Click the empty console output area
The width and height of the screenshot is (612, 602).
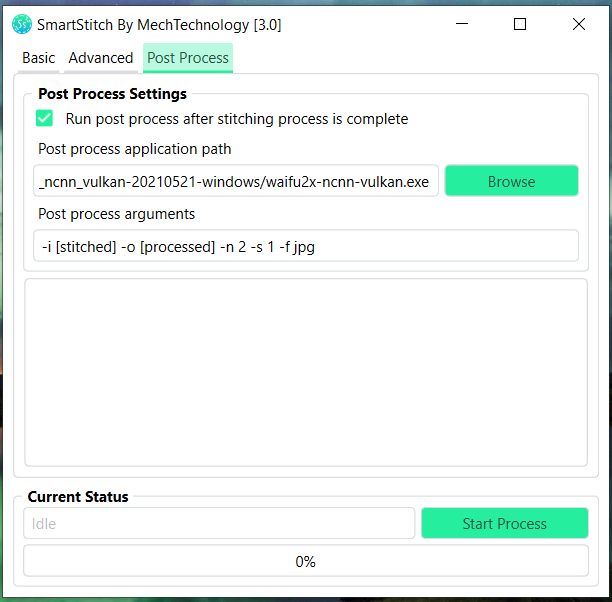(x=306, y=372)
